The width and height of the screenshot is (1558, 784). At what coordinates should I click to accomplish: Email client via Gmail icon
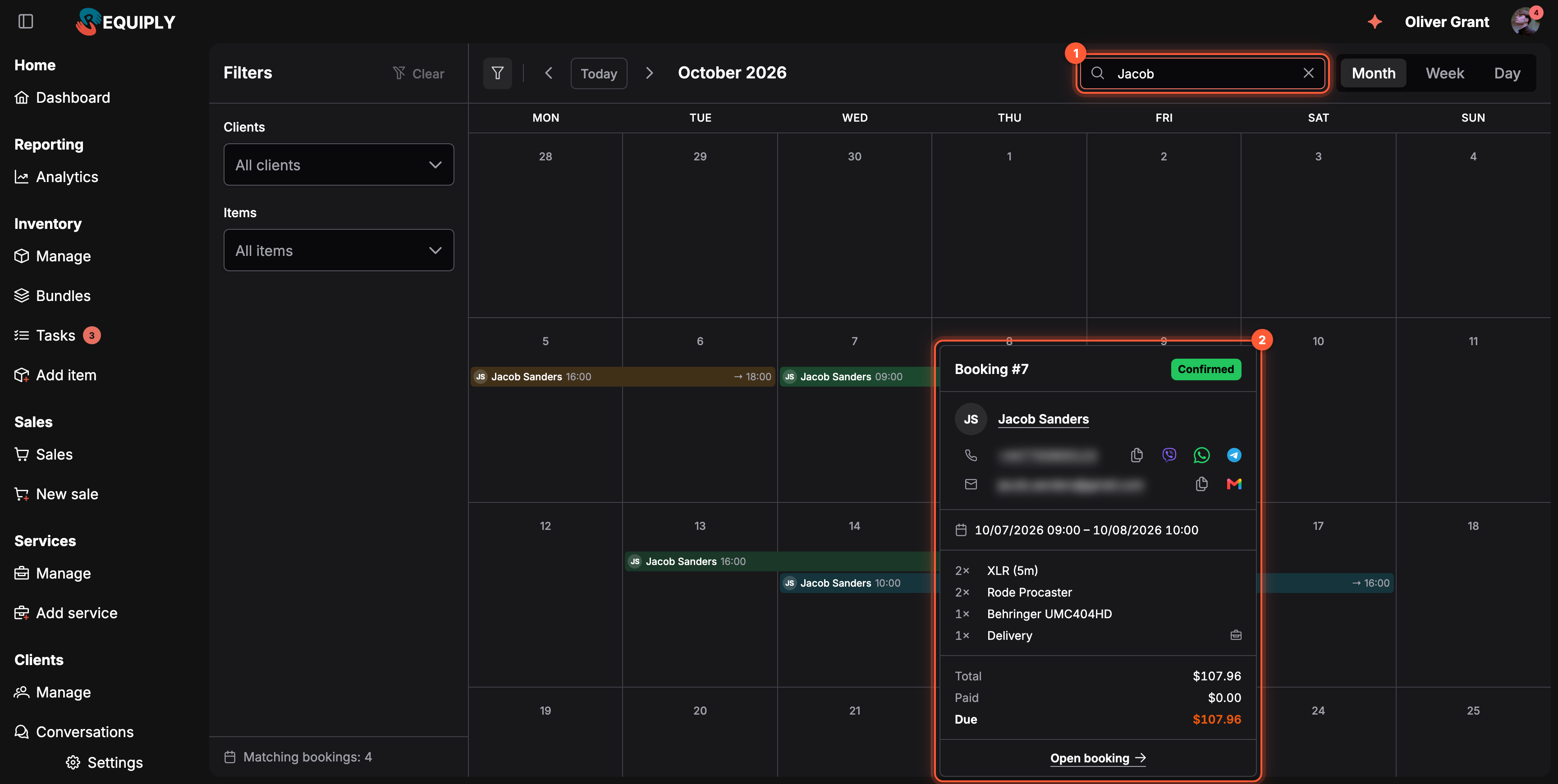tap(1234, 483)
